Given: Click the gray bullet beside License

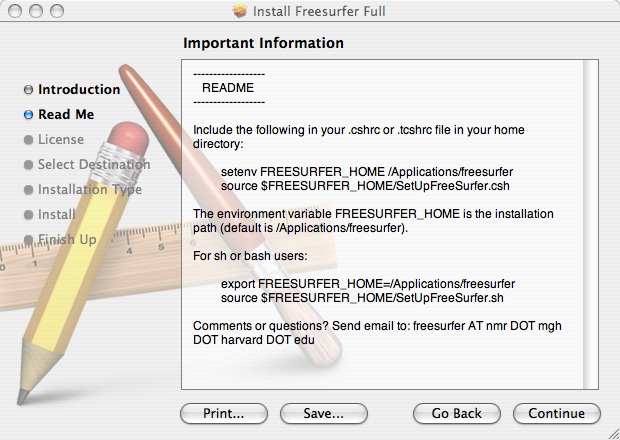Looking at the screenshot, I should click(28, 140).
